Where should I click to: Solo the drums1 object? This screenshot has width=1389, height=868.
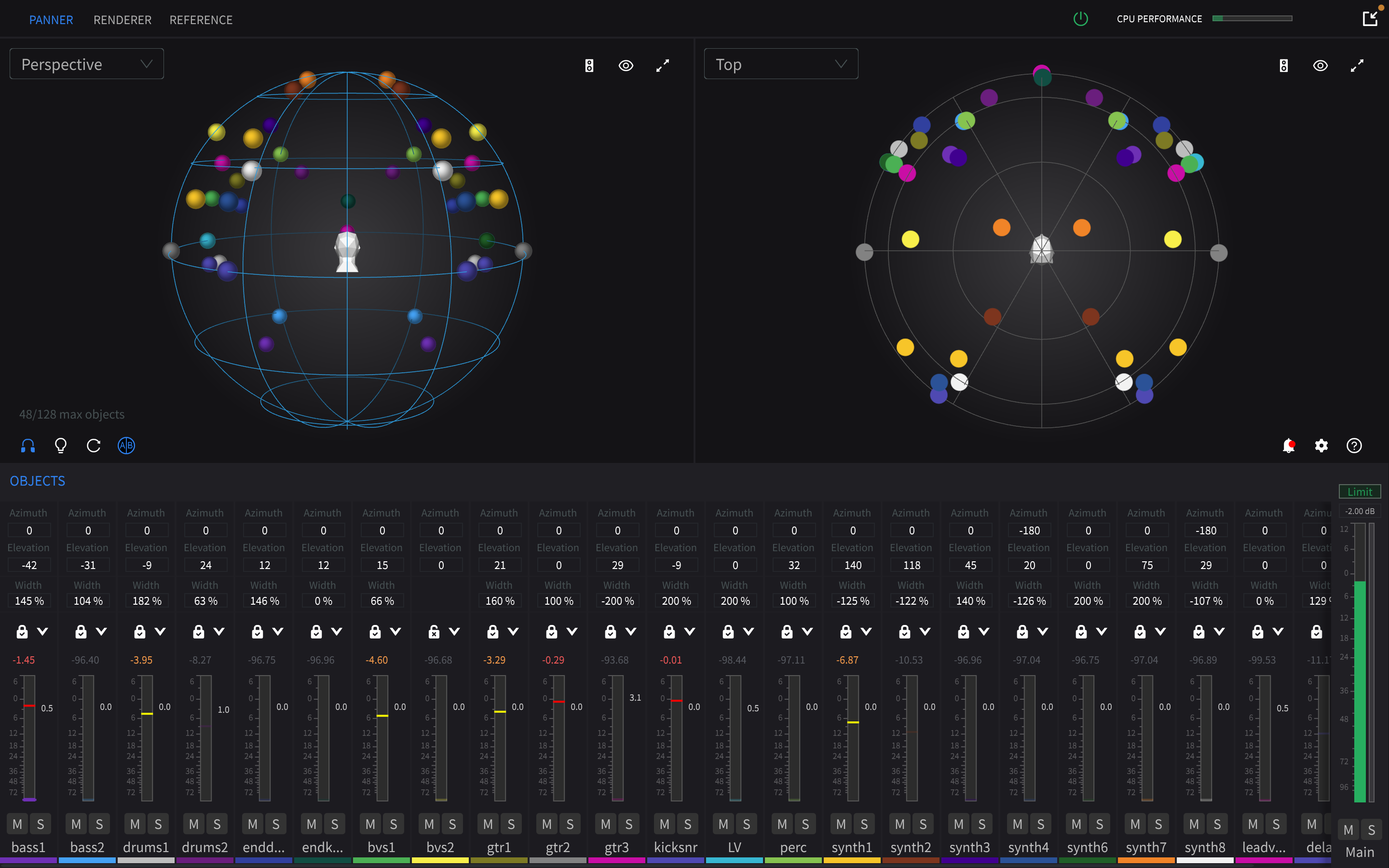click(x=158, y=824)
